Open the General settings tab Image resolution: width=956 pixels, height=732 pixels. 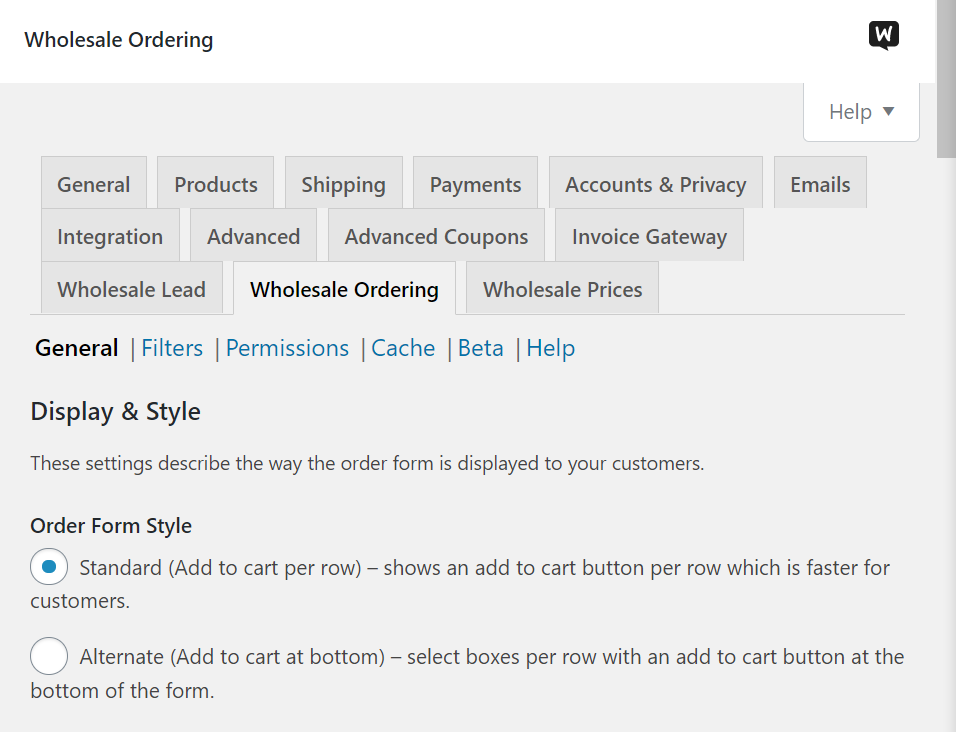point(93,184)
